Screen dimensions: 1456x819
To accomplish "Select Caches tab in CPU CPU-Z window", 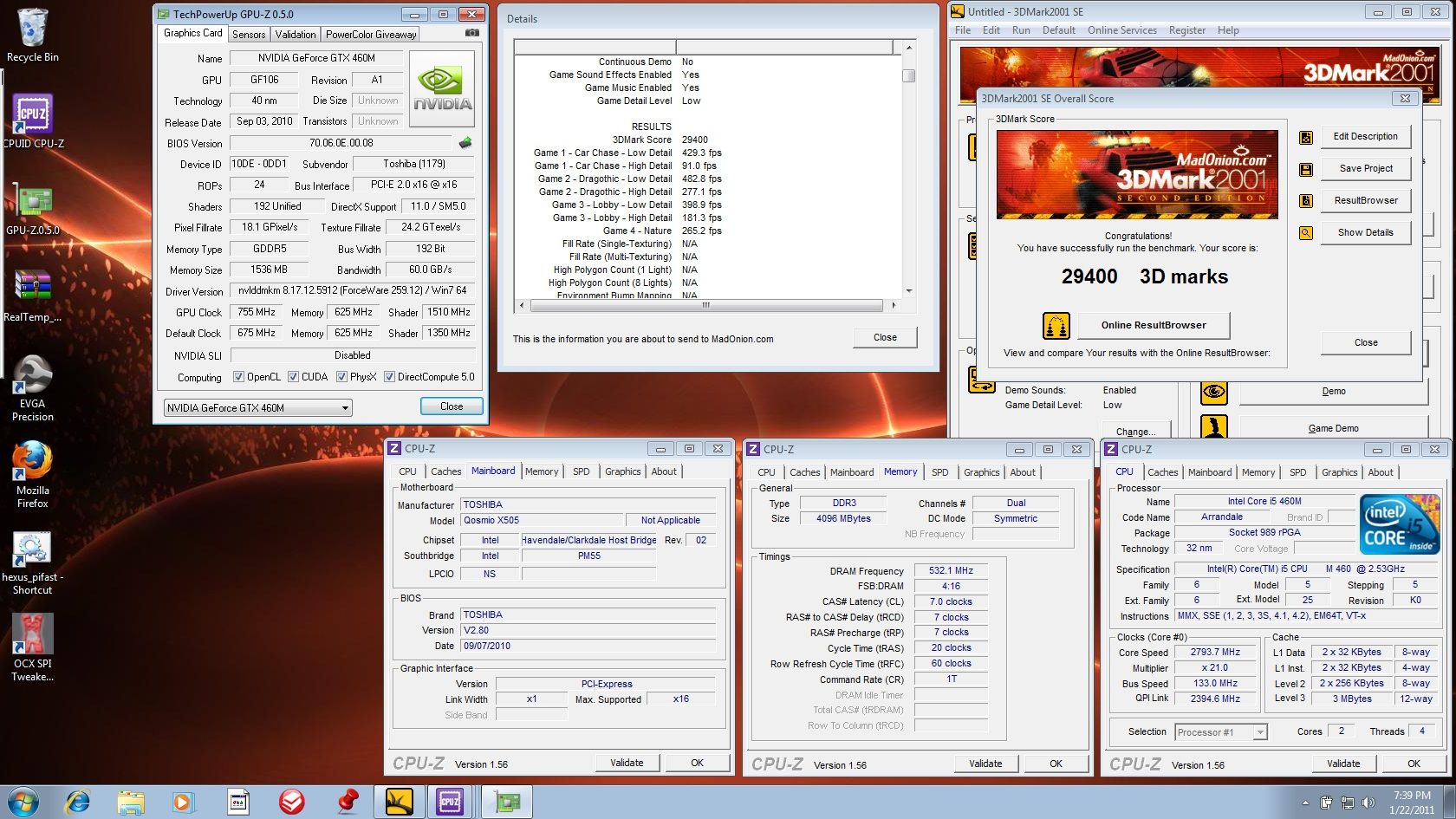I will [1162, 472].
